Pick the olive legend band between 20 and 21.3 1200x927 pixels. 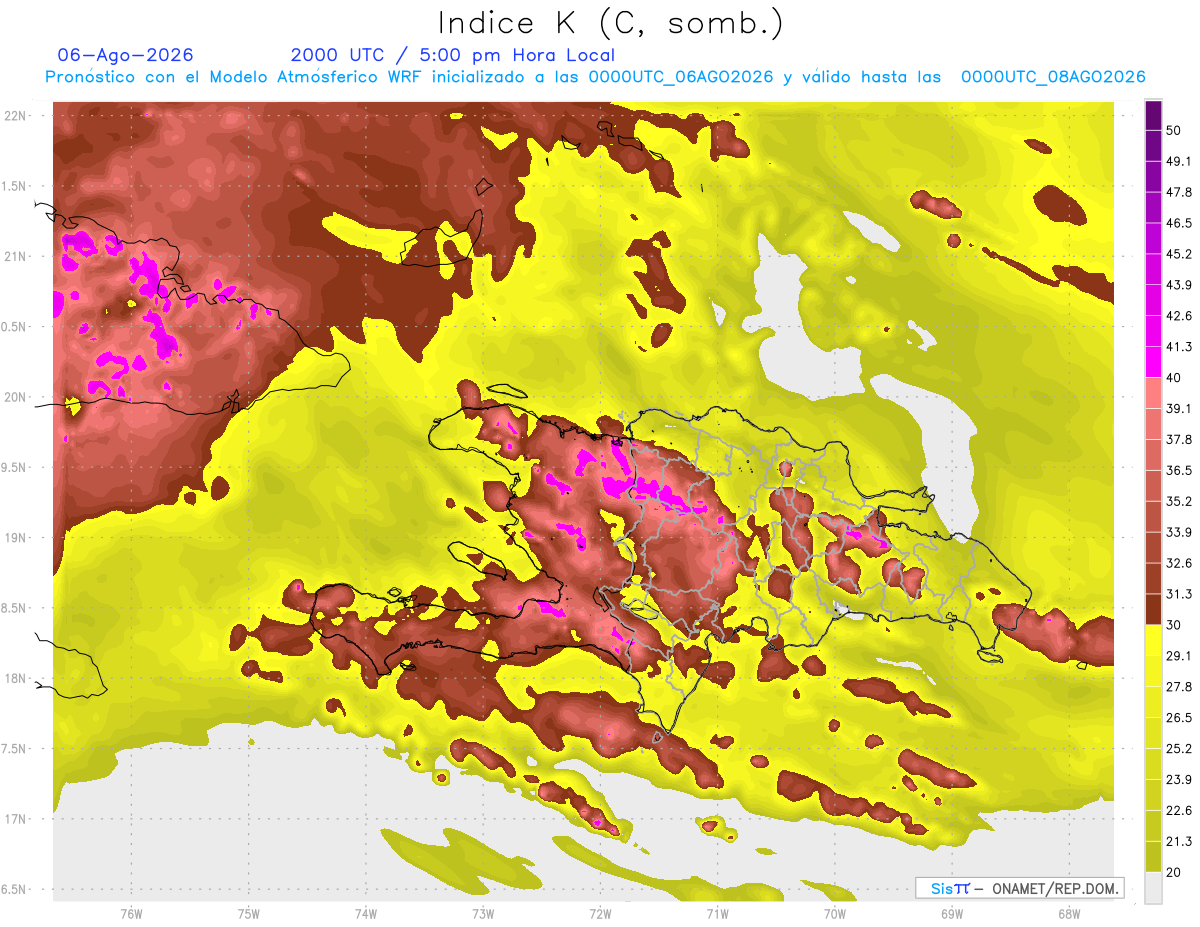(1154, 858)
